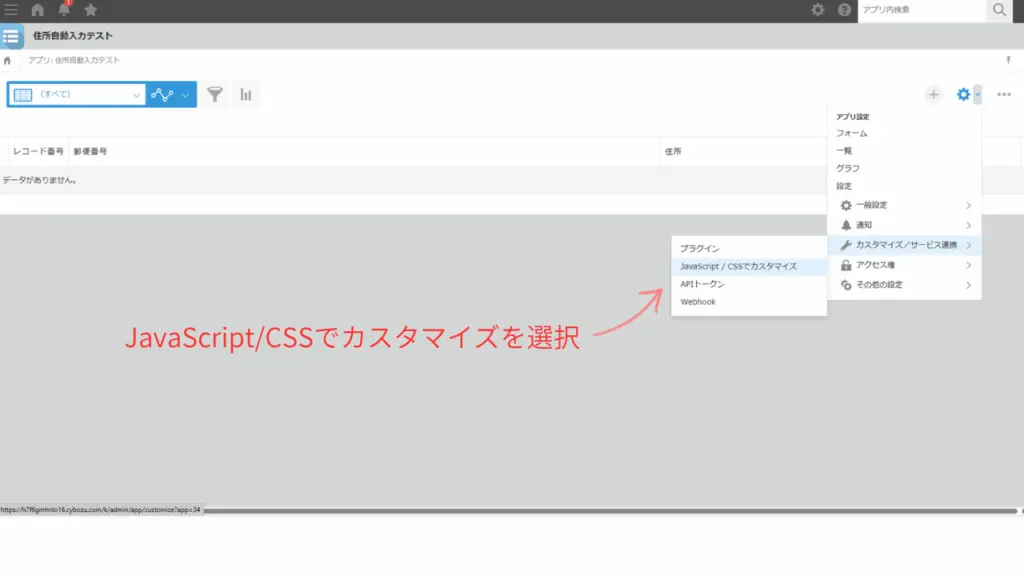Expand the chevron beside the graph button
Viewport: 1024px width, 576px height.
coord(186,95)
